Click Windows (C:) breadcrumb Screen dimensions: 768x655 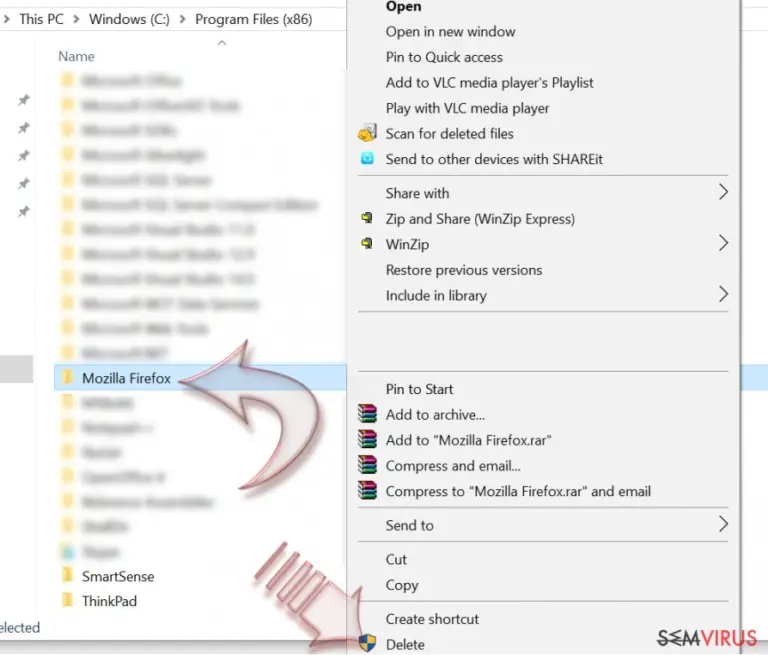(x=129, y=20)
